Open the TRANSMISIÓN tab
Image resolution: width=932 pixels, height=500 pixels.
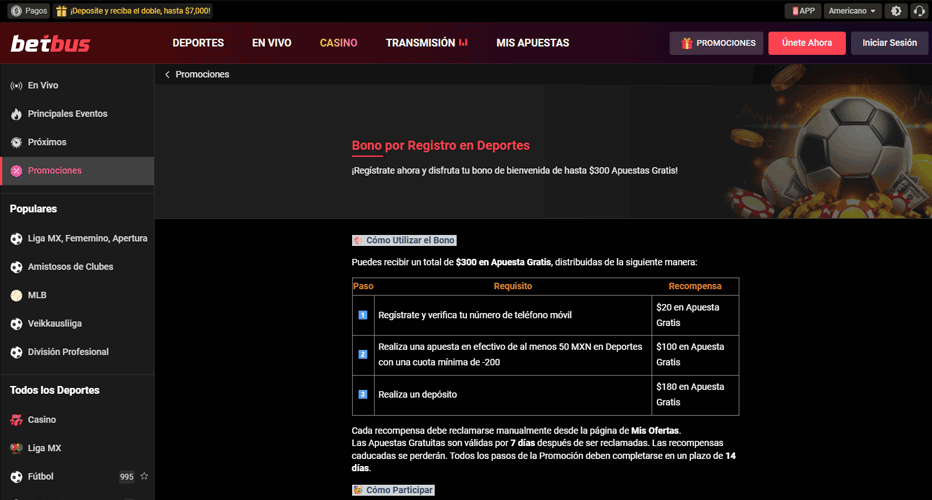(x=426, y=43)
